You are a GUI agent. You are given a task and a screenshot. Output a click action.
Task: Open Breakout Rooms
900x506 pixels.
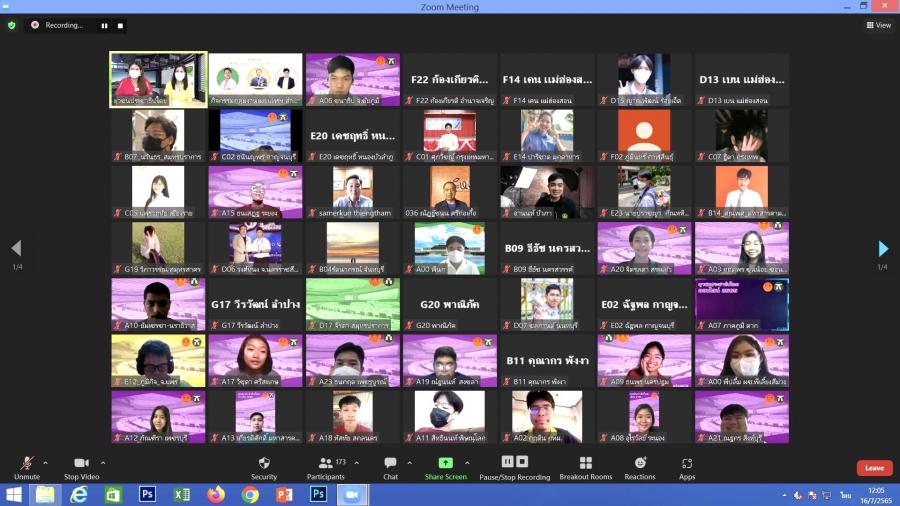point(586,466)
